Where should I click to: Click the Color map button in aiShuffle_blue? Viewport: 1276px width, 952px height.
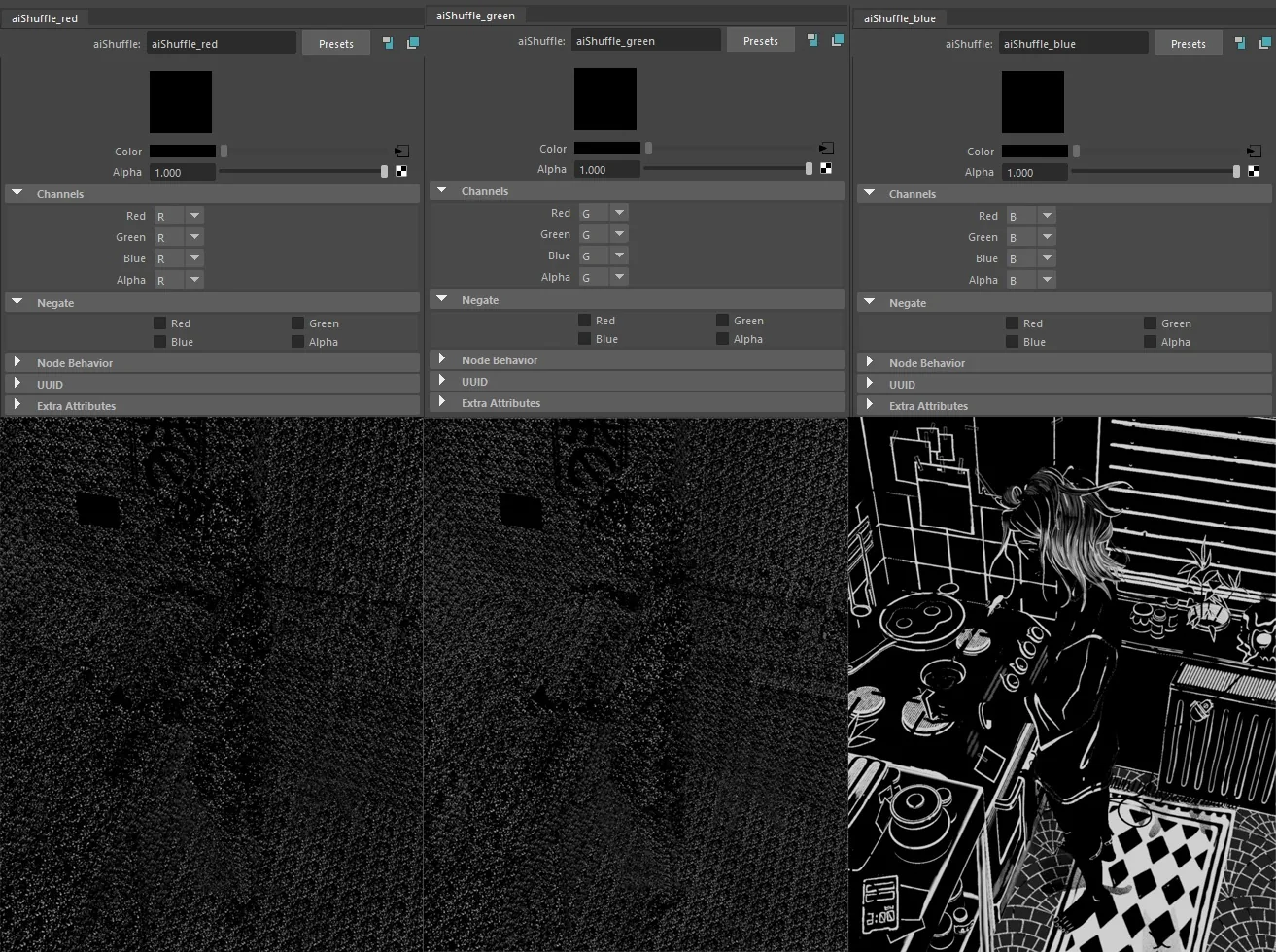tap(1254, 151)
